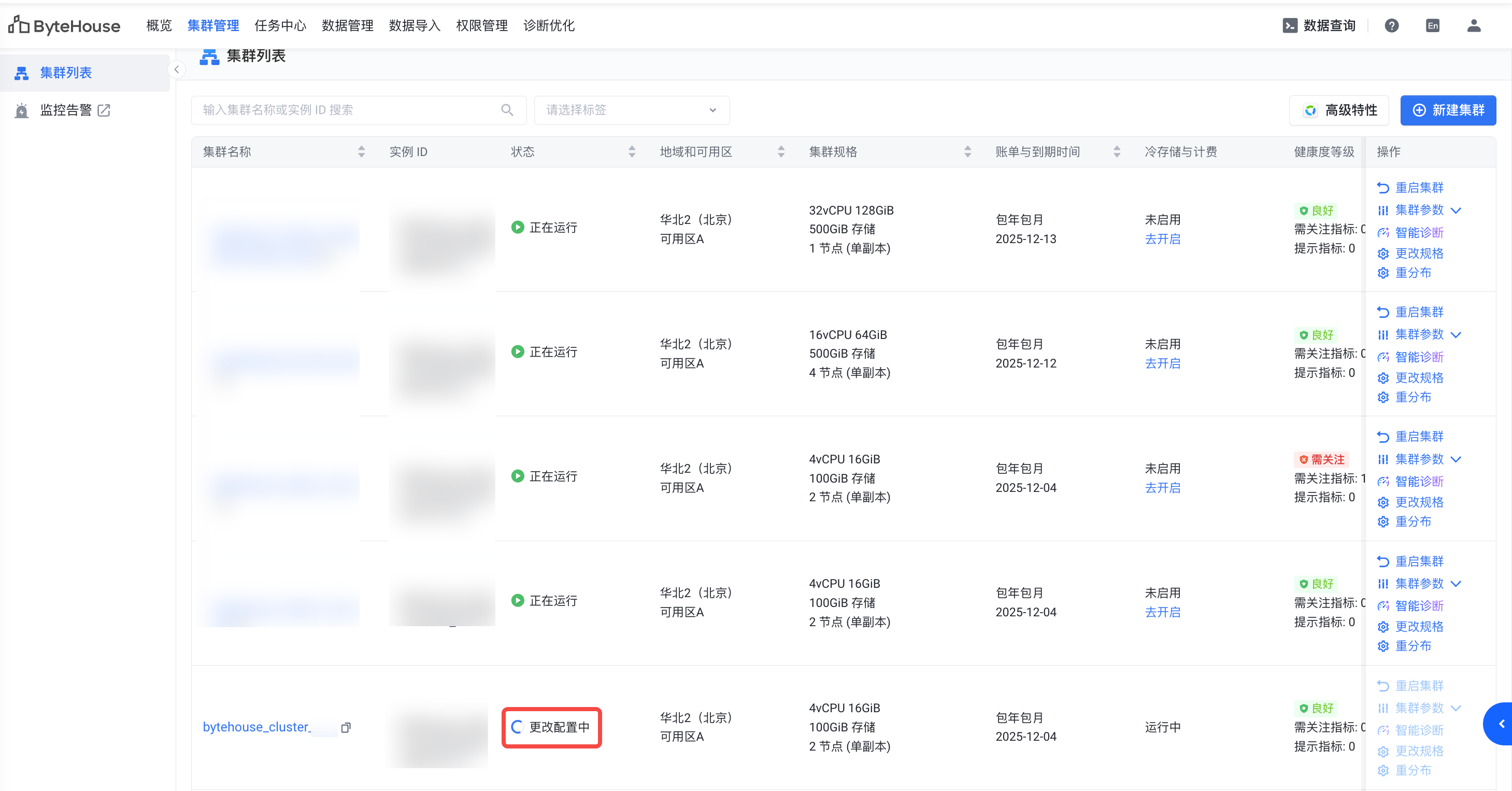Go to 诊断优化 in top navigation
The height and width of the screenshot is (791, 1512).
tap(548, 25)
